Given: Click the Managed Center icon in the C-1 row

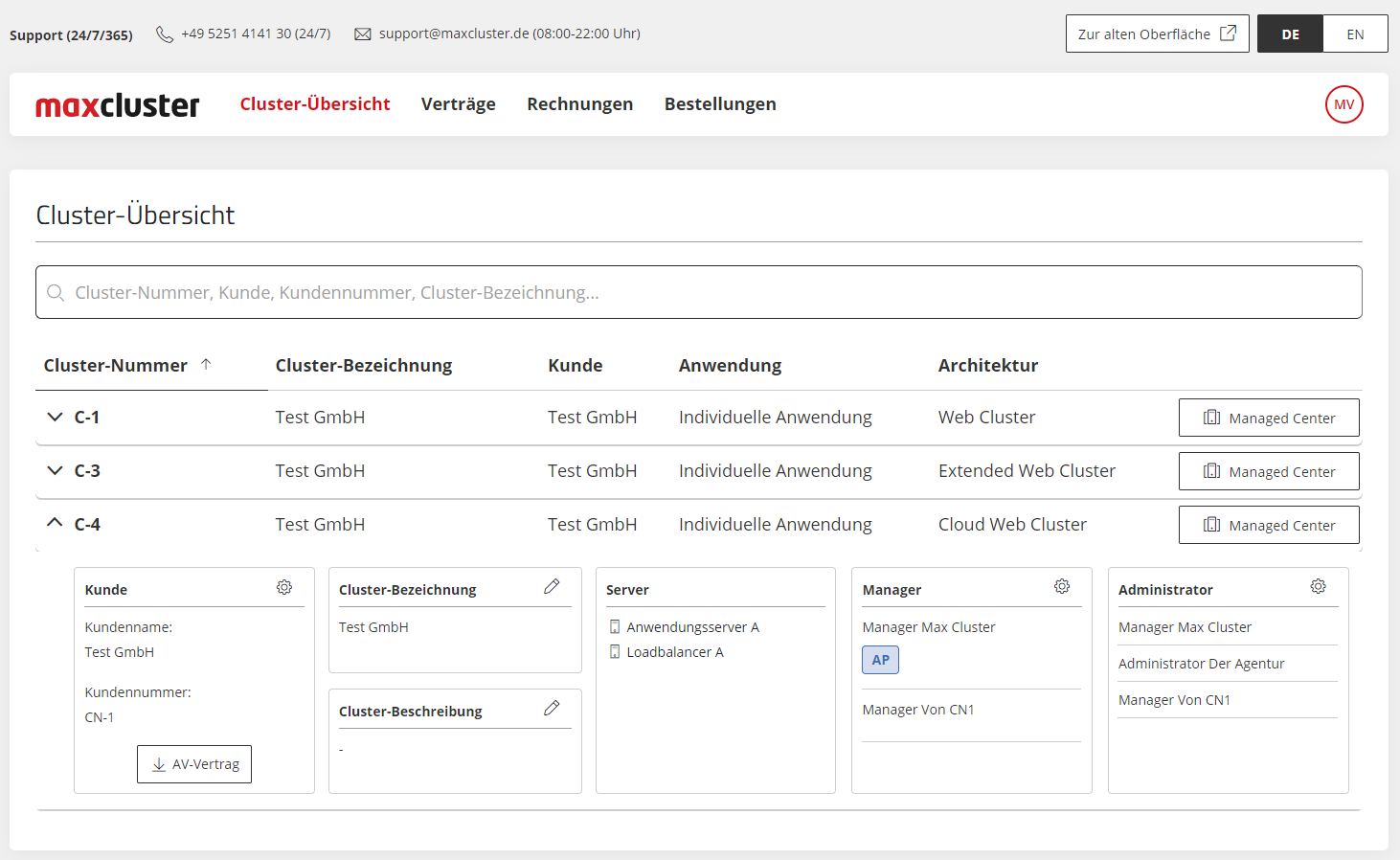Looking at the screenshot, I should (1211, 418).
